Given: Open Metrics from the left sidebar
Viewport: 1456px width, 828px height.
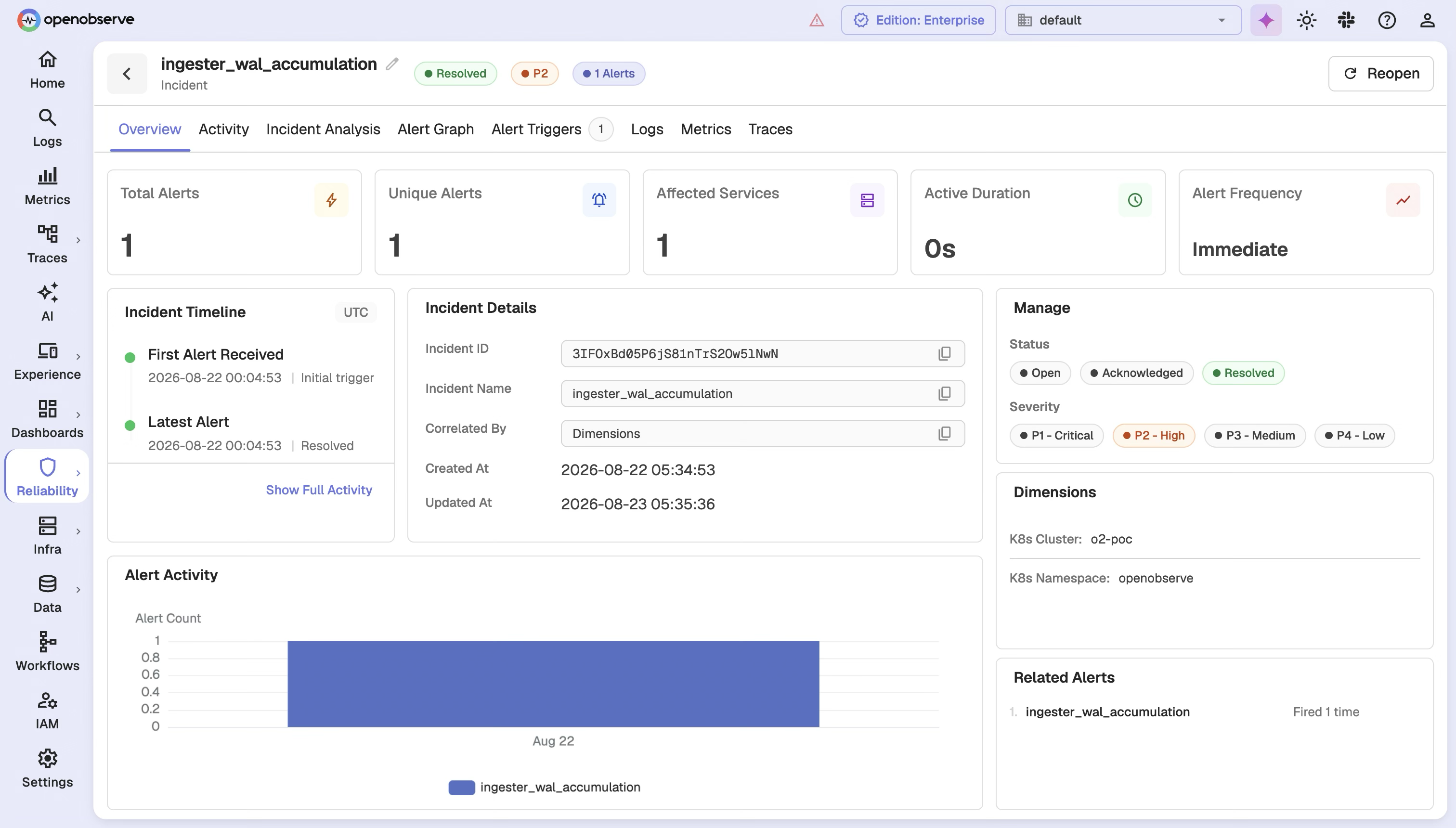Looking at the screenshot, I should 47,186.
